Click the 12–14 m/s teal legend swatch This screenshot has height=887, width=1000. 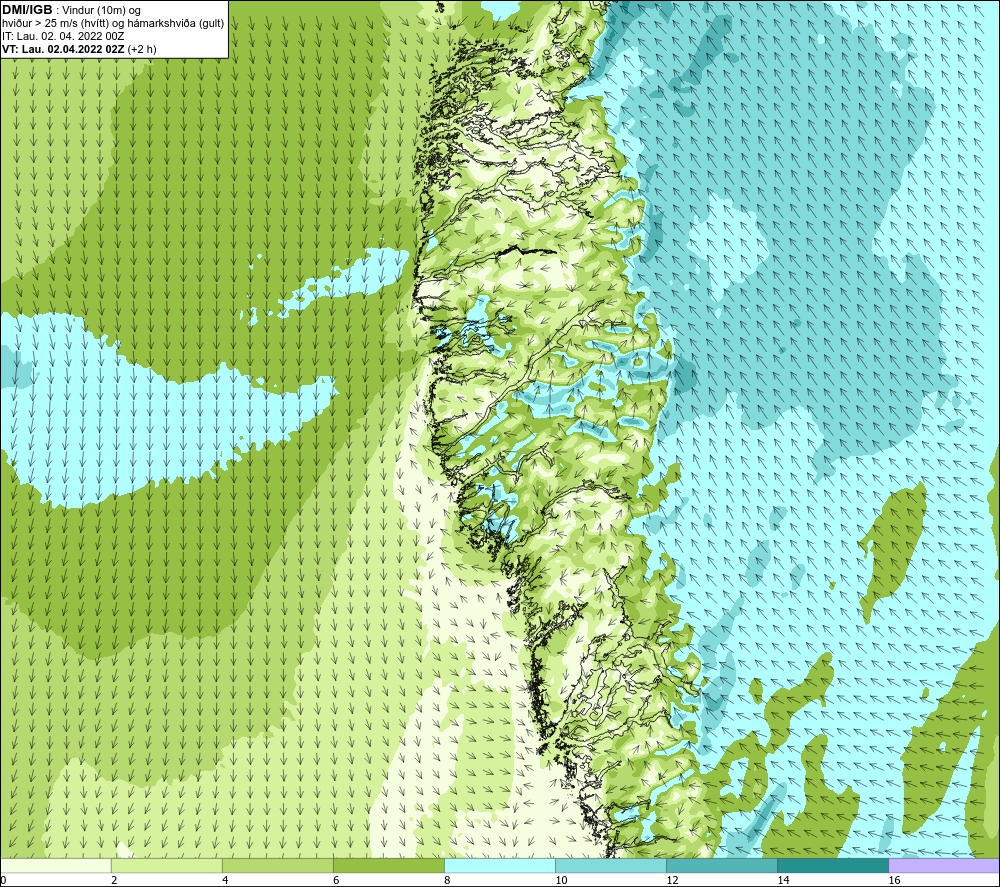722,866
